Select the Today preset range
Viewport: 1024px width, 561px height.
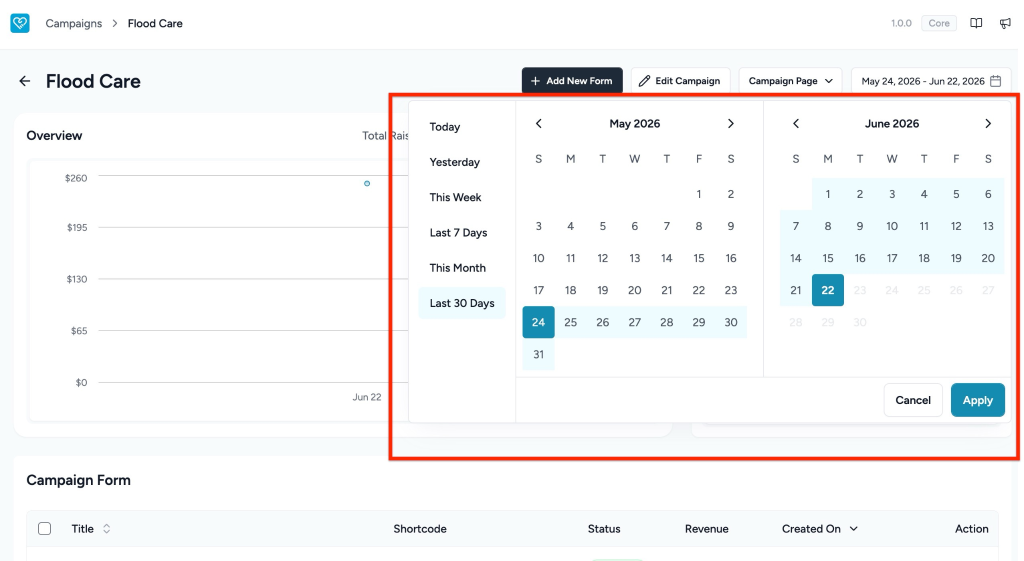coord(445,127)
